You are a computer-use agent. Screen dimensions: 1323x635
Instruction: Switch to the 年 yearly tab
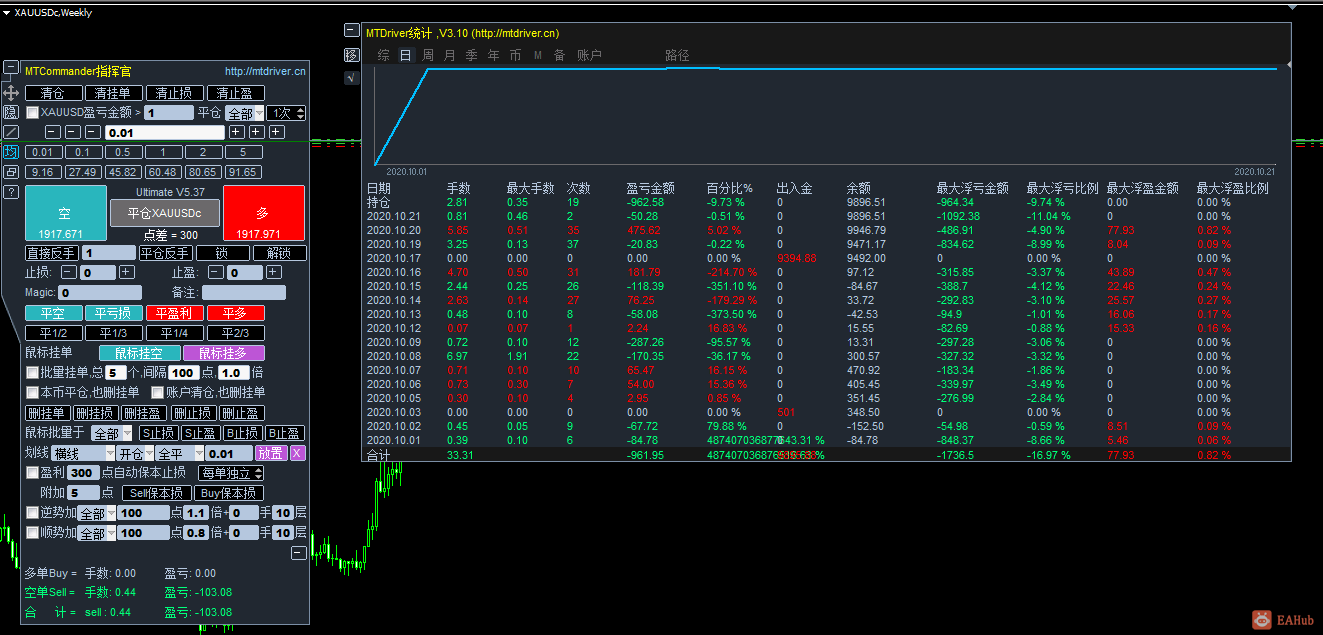pyautogui.click(x=493, y=55)
